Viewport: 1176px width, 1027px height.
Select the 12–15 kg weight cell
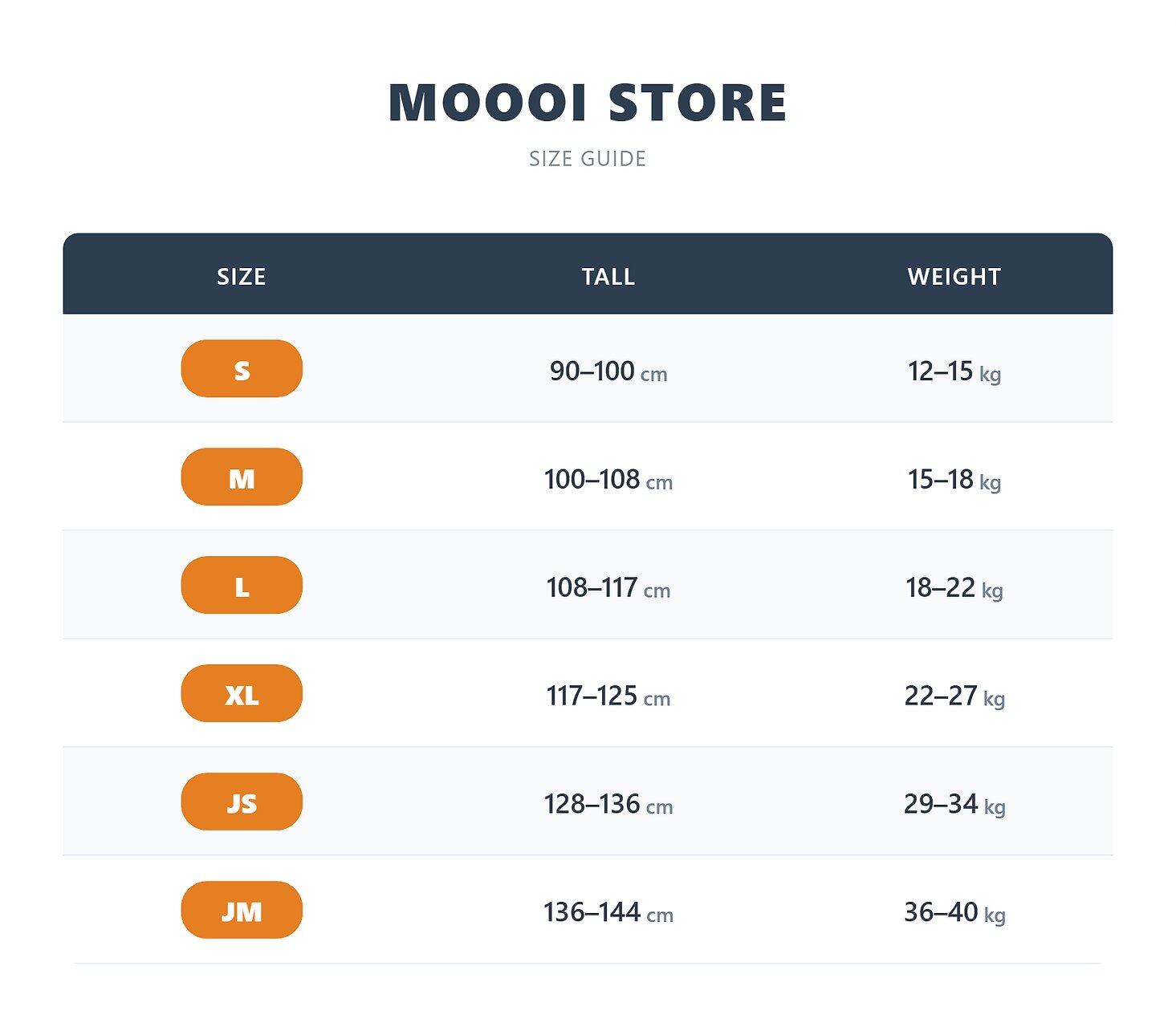954,371
